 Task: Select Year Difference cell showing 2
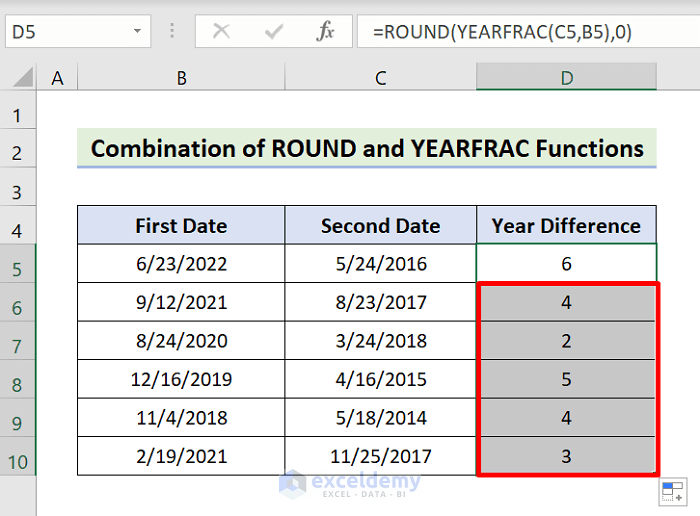[567, 341]
